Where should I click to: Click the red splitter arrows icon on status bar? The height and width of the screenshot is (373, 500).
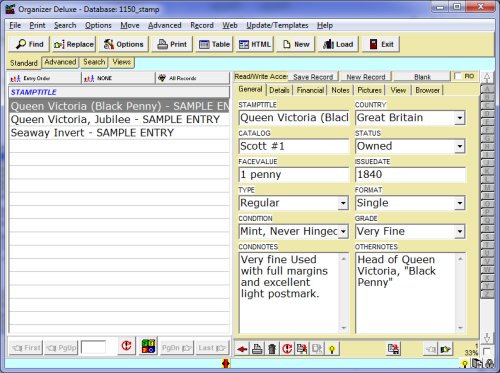pyautogui.click(x=226, y=363)
